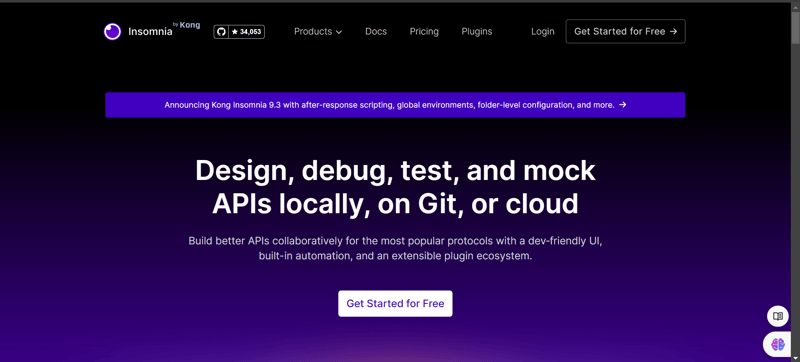Click the main headline 'Design, debug, test, and mock'
This screenshot has width=800, height=362.
click(395, 170)
